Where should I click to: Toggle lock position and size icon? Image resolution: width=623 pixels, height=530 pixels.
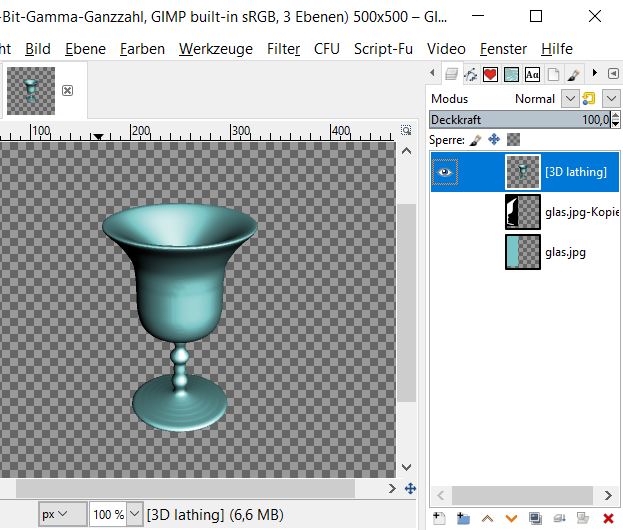[x=494, y=140]
